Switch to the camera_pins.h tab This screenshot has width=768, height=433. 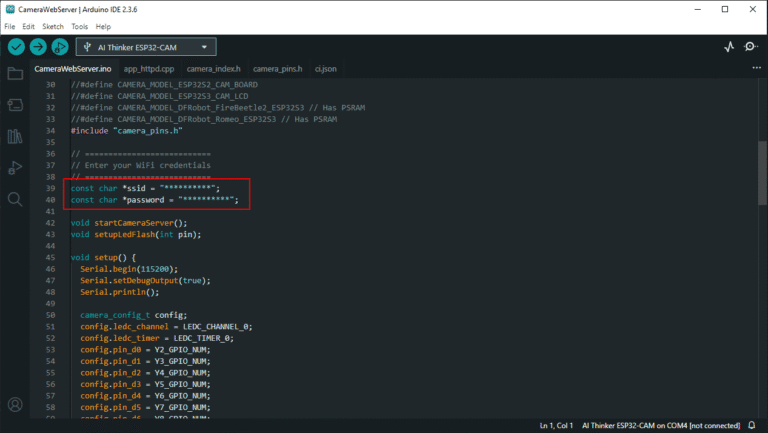pyautogui.click(x=278, y=69)
